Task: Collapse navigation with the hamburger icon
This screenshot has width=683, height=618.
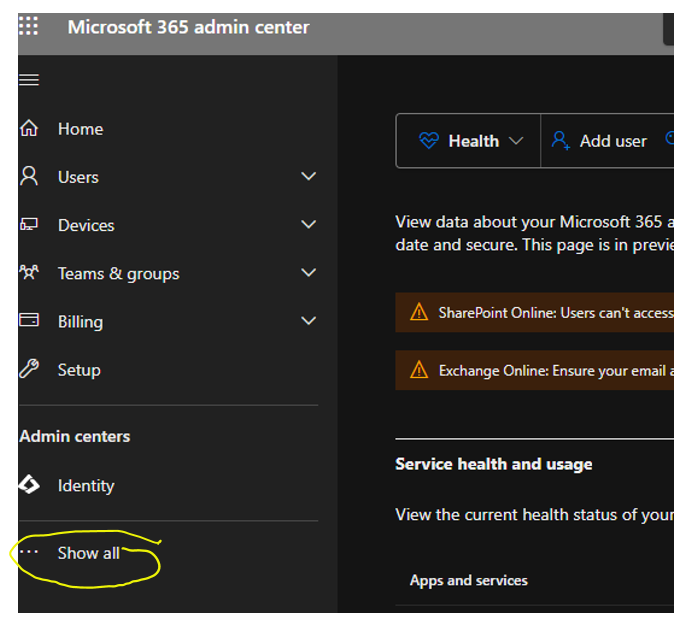Action: click(x=29, y=80)
